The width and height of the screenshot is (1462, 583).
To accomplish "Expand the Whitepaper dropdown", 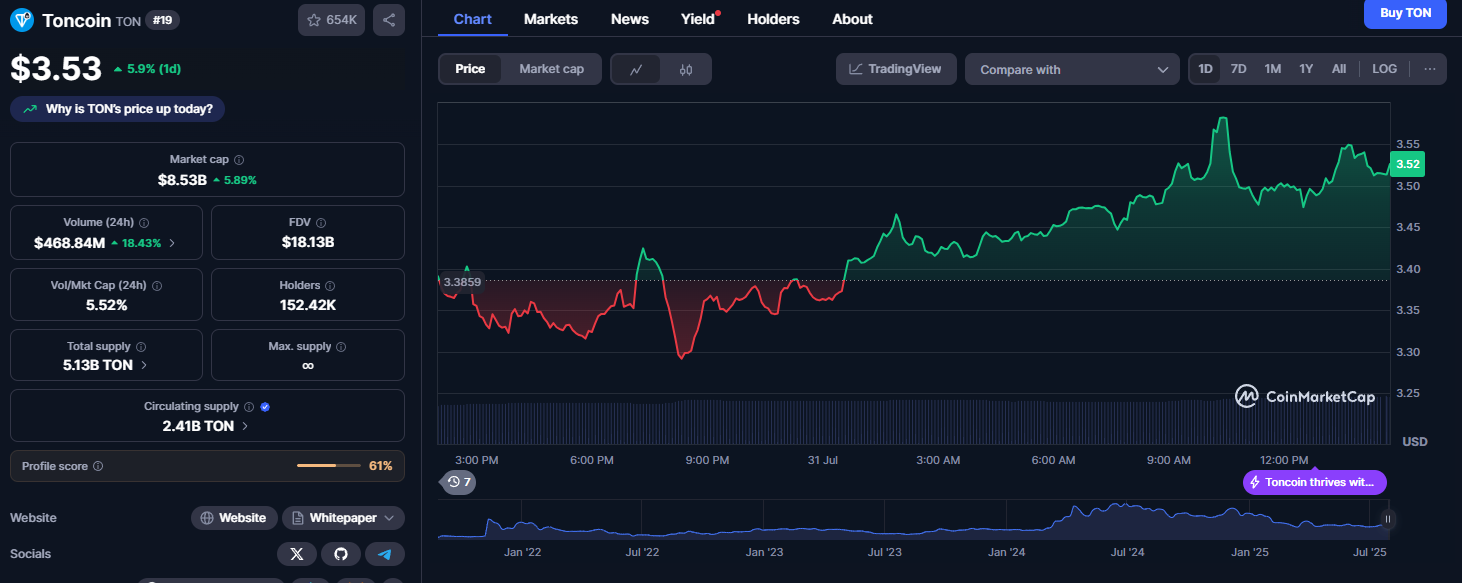I will [343, 518].
